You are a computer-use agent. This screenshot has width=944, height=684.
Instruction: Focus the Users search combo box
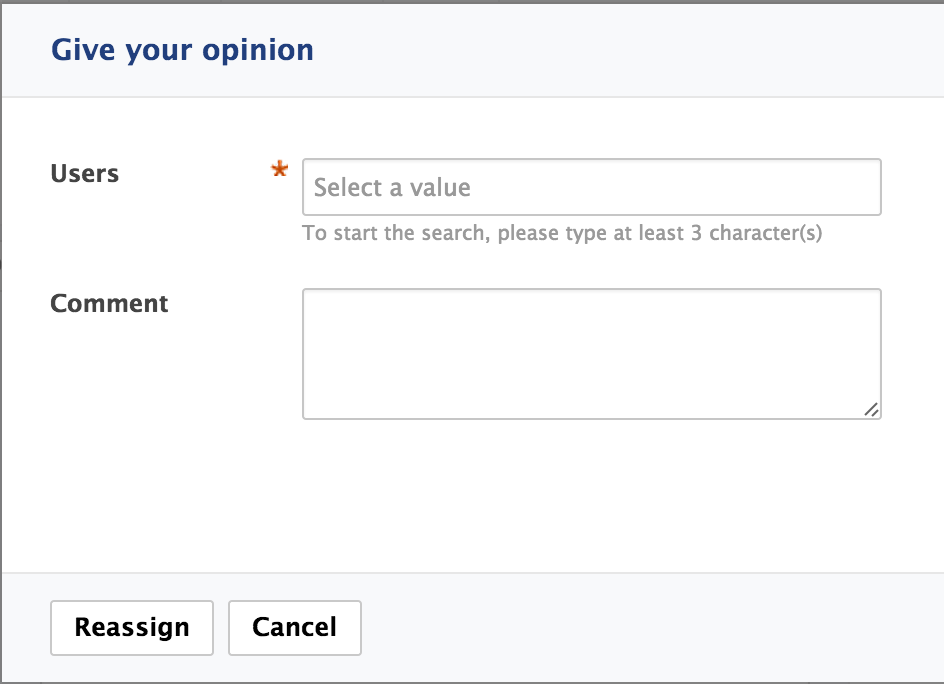(592, 187)
